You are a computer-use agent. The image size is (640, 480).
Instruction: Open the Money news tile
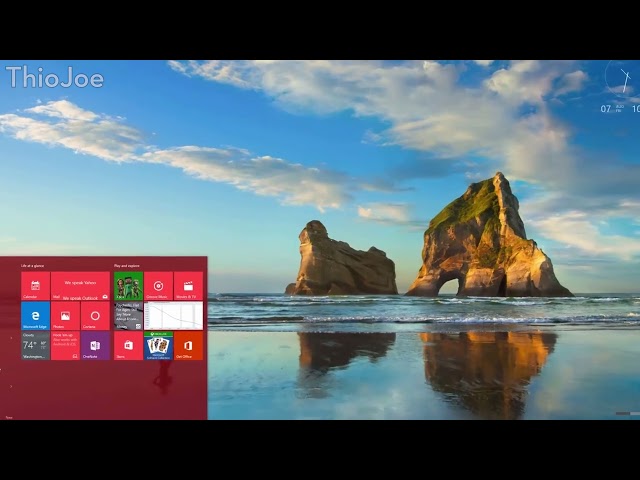(129, 316)
